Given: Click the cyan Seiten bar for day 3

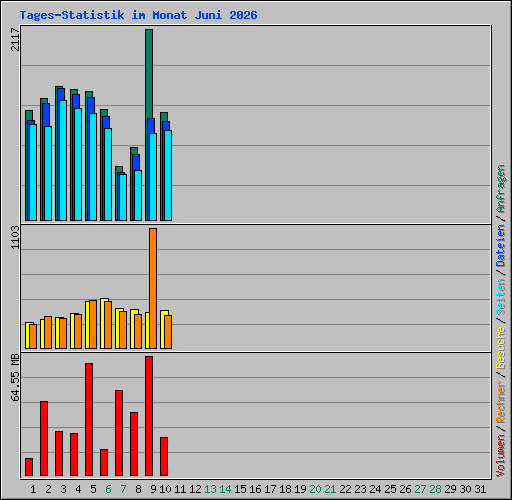Looking at the screenshot, I should (x=63, y=160).
